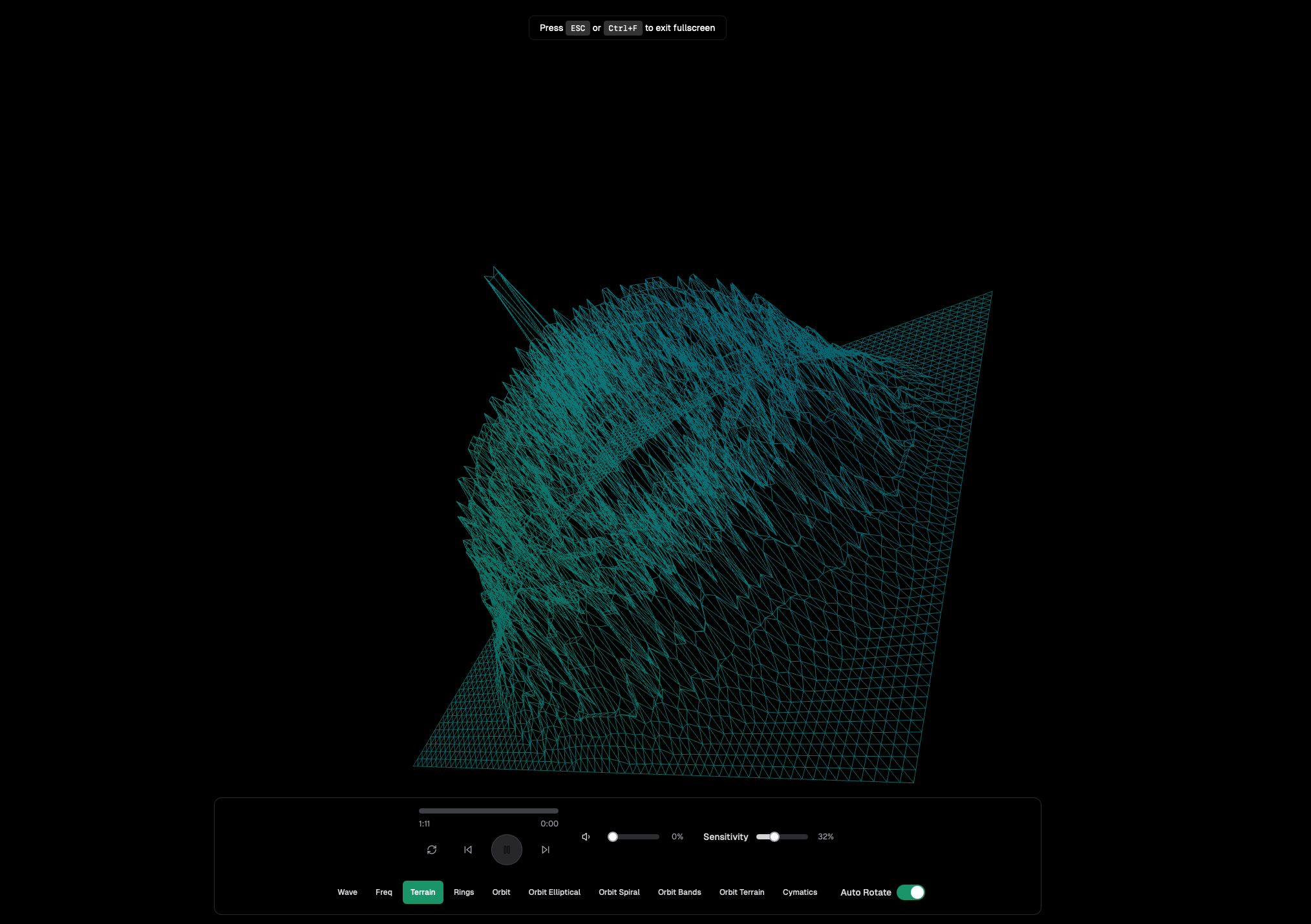Select the active Terrain mode button
The width and height of the screenshot is (1311, 924).
coord(423,892)
